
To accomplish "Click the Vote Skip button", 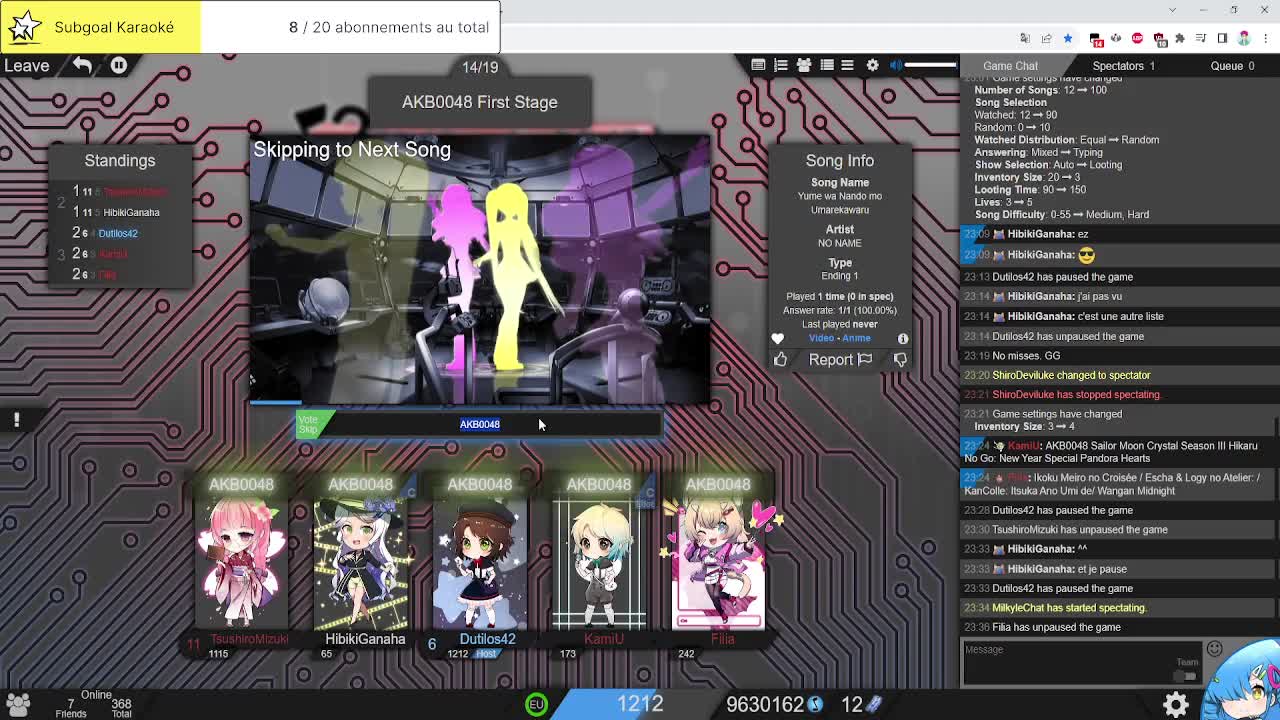I will pos(312,424).
